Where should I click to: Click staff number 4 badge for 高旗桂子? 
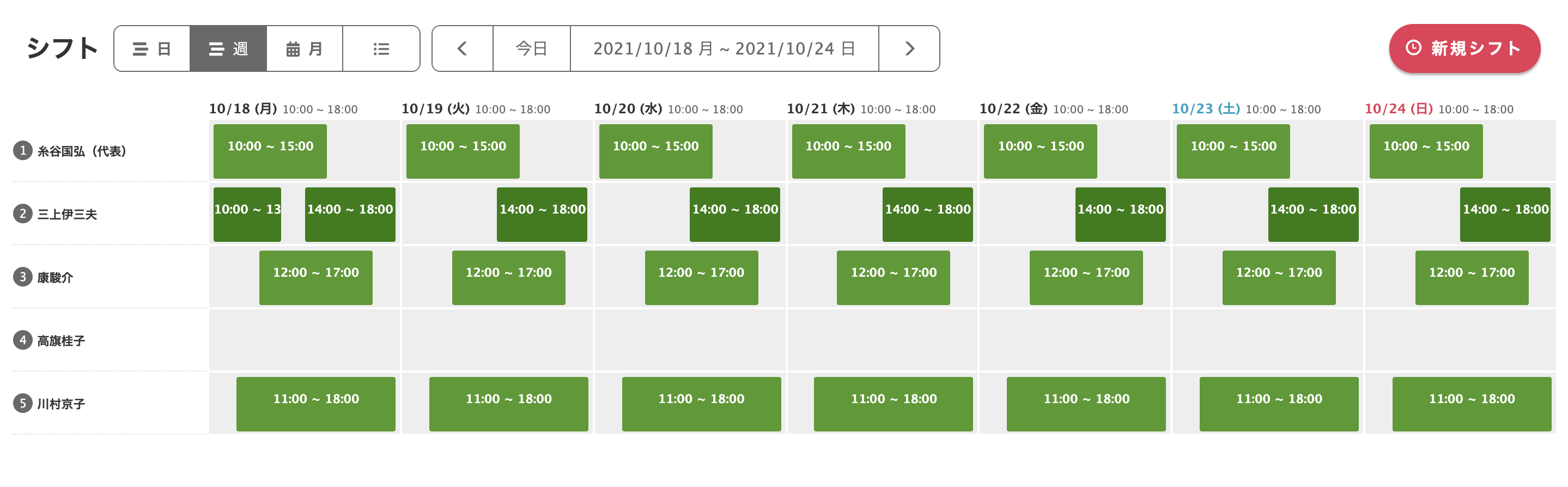pyautogui.click(x=22, y=340)
